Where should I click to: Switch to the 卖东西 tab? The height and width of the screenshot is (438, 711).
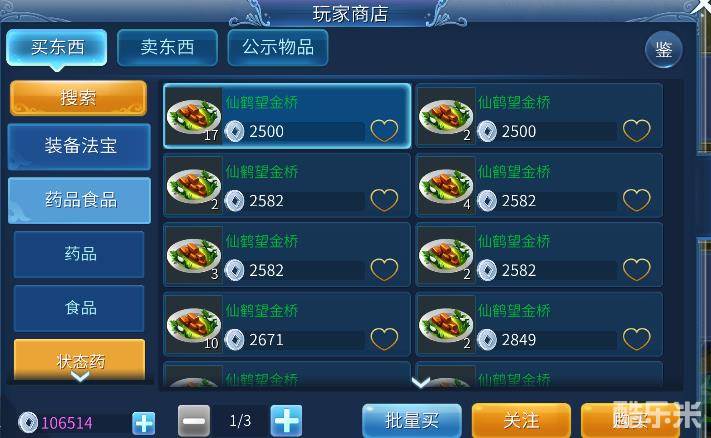(167, 48)
